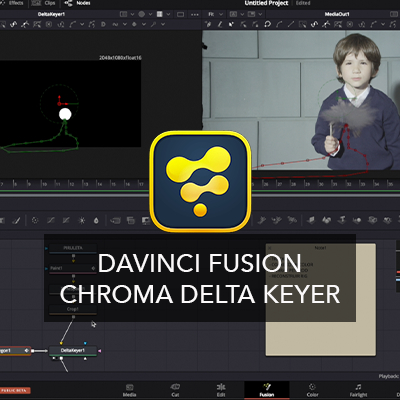Open dropdown arrow after first MediaOut1 view icon
400x400 pixels.
pos(242,14)
